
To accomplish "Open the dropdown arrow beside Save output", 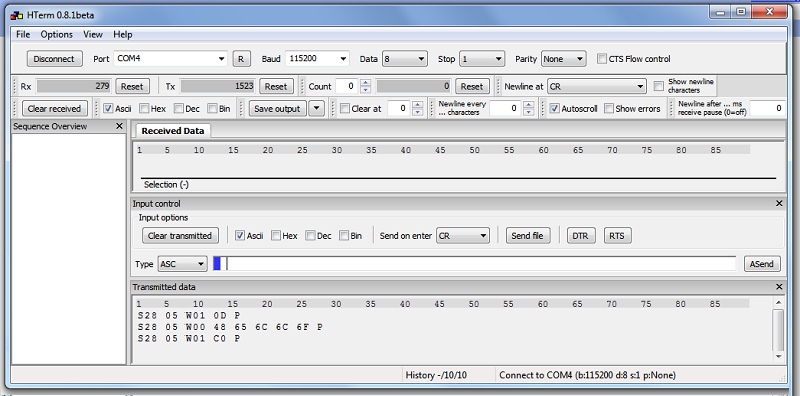I will coord(316,108).
